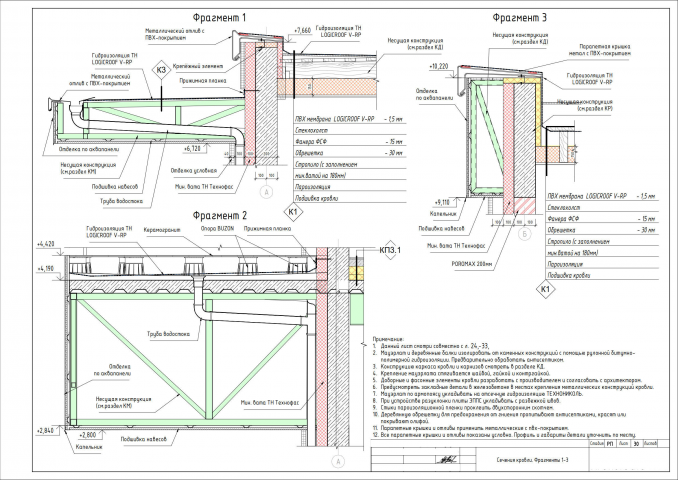Select the "+9,110" elevation mark
Viewport: 678px width, 480px height.
click(x=441, y=202)
